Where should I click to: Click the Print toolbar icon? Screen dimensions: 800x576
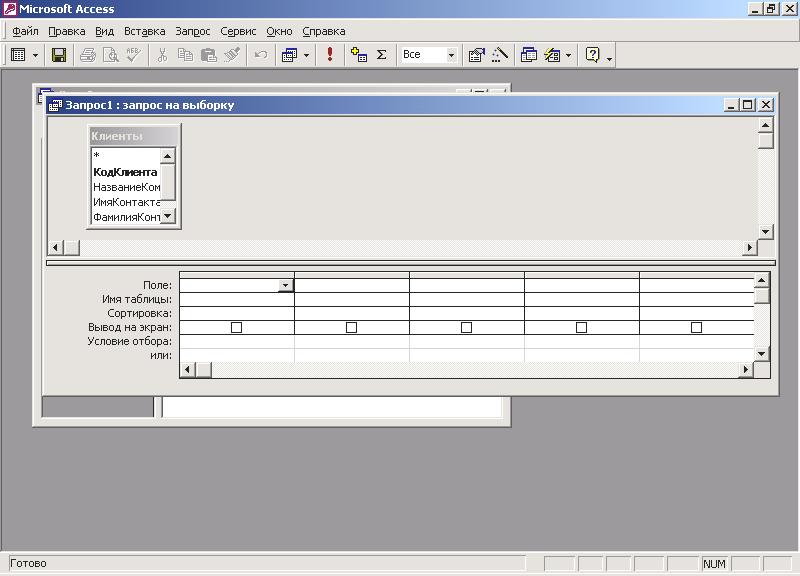[x=88, y=55]
